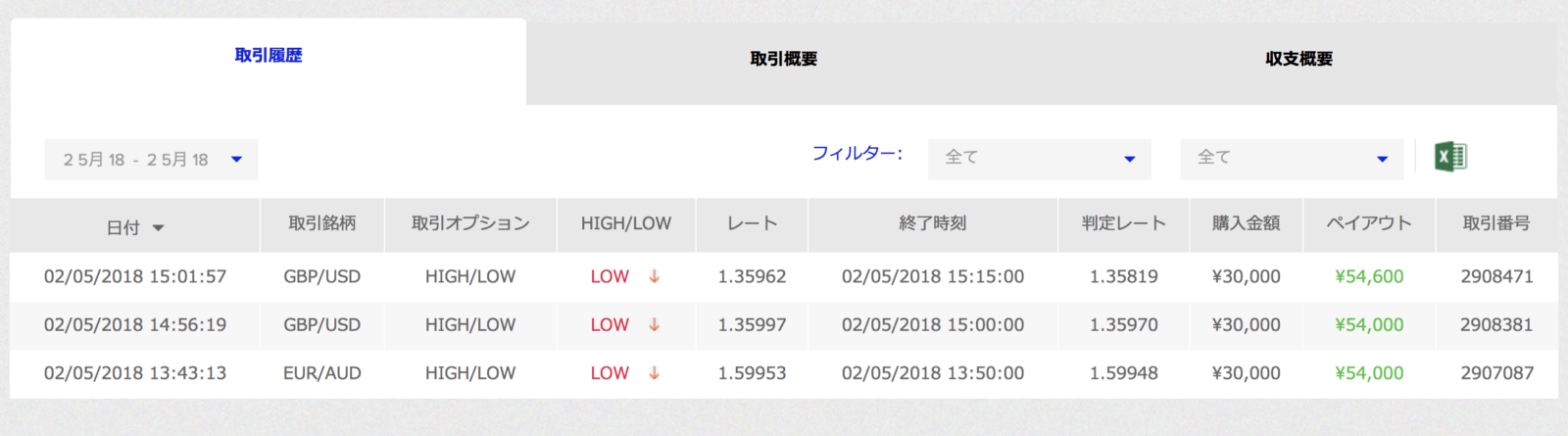
Task: Click the 終了時刻 column header
Action: [x=932, y=223]
